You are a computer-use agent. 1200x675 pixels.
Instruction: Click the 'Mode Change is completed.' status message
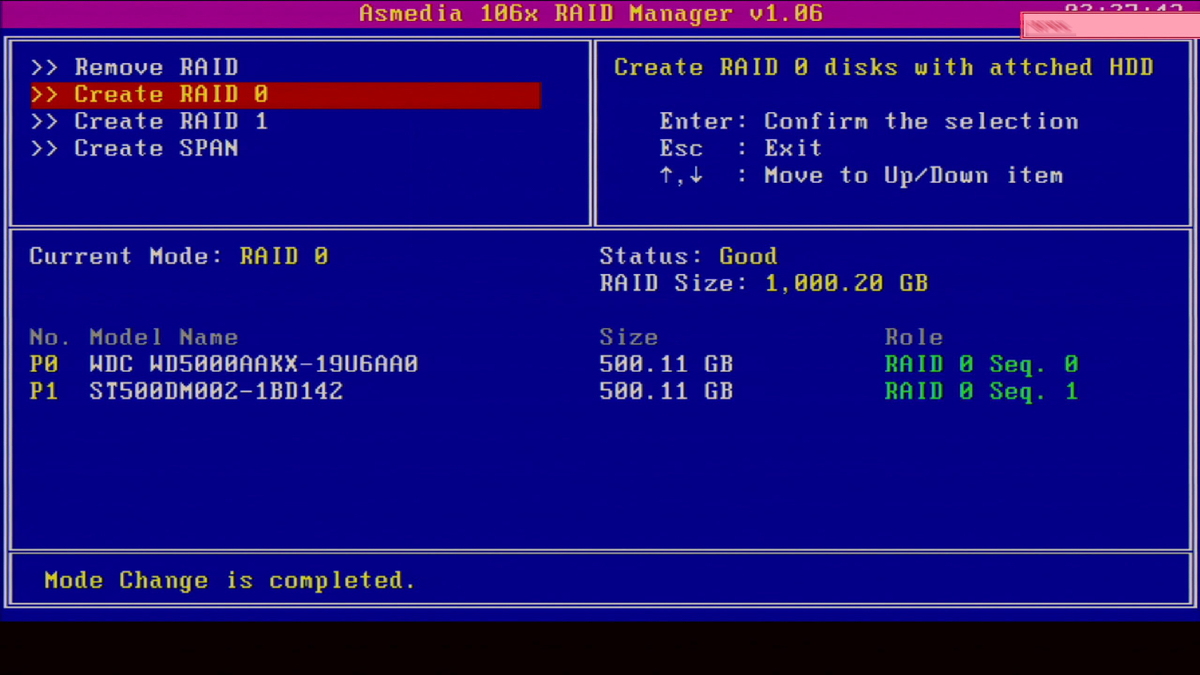point(230,580)
